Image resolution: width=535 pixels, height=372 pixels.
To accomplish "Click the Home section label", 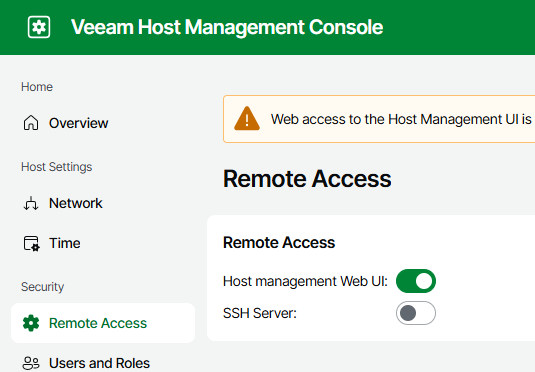I will [x=37, y=87].
